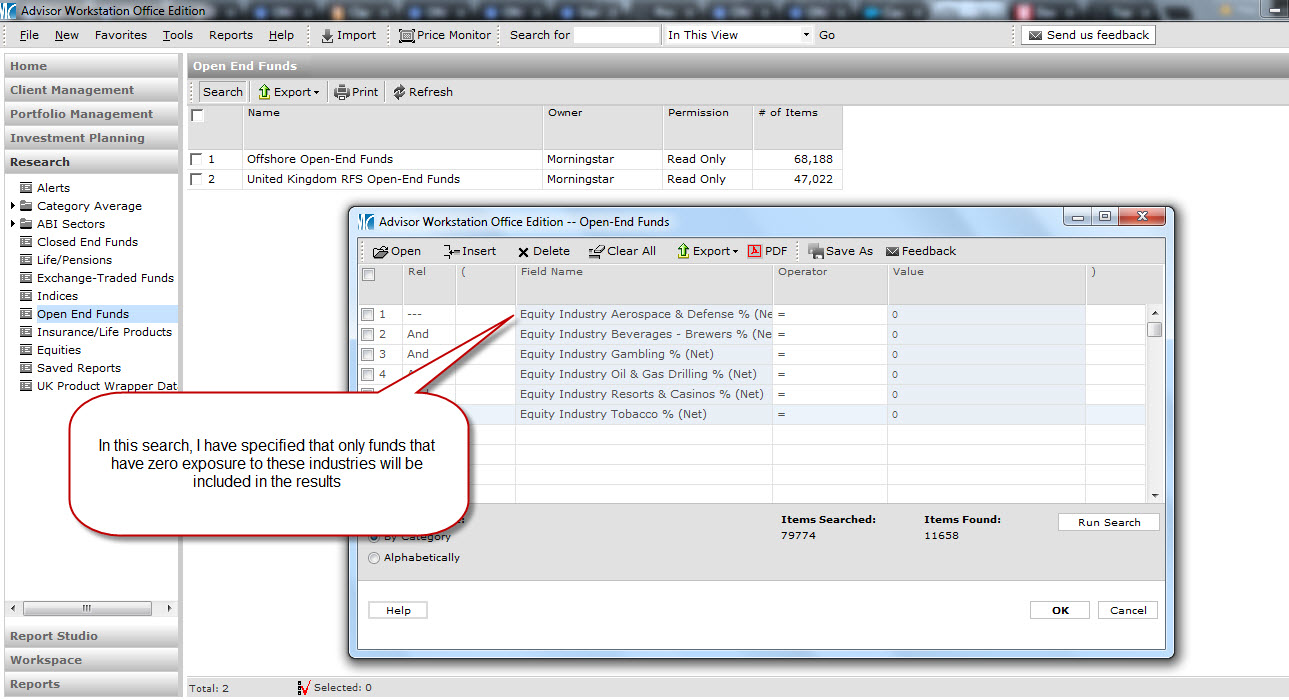
Task: Click the Import icon in the top toolbar
Action: [x=328, y=35]
